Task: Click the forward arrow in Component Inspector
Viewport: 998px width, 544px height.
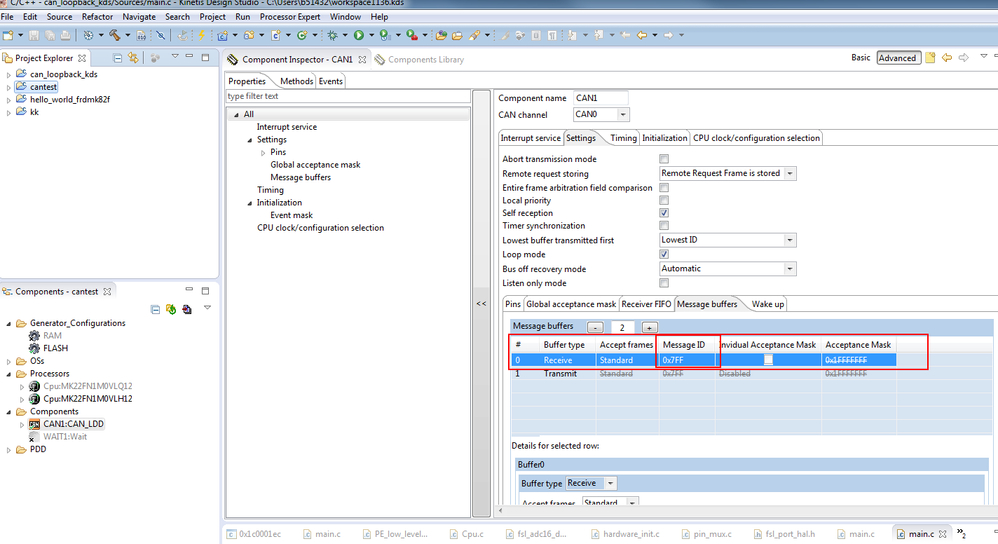Action: (964, 58)
